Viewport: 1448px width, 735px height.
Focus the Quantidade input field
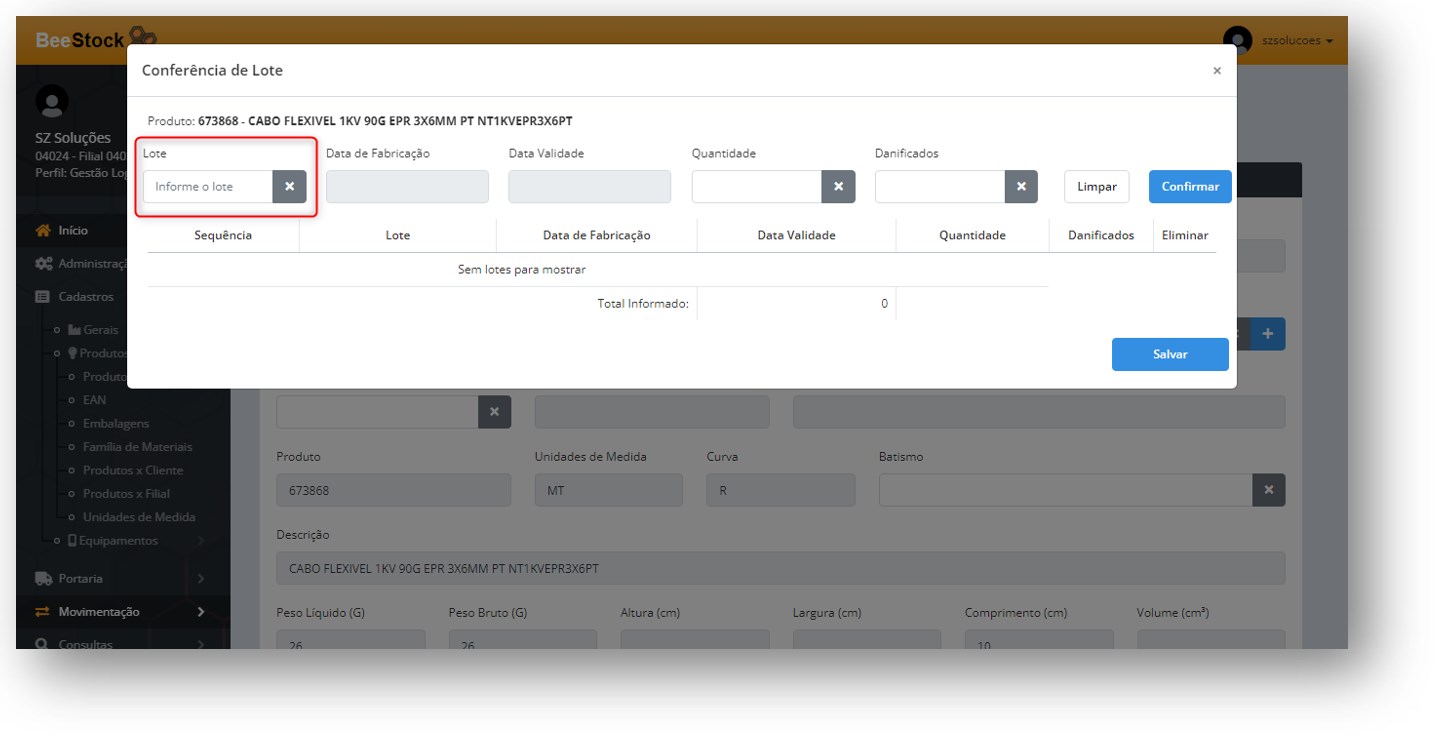tap(756, 187)
